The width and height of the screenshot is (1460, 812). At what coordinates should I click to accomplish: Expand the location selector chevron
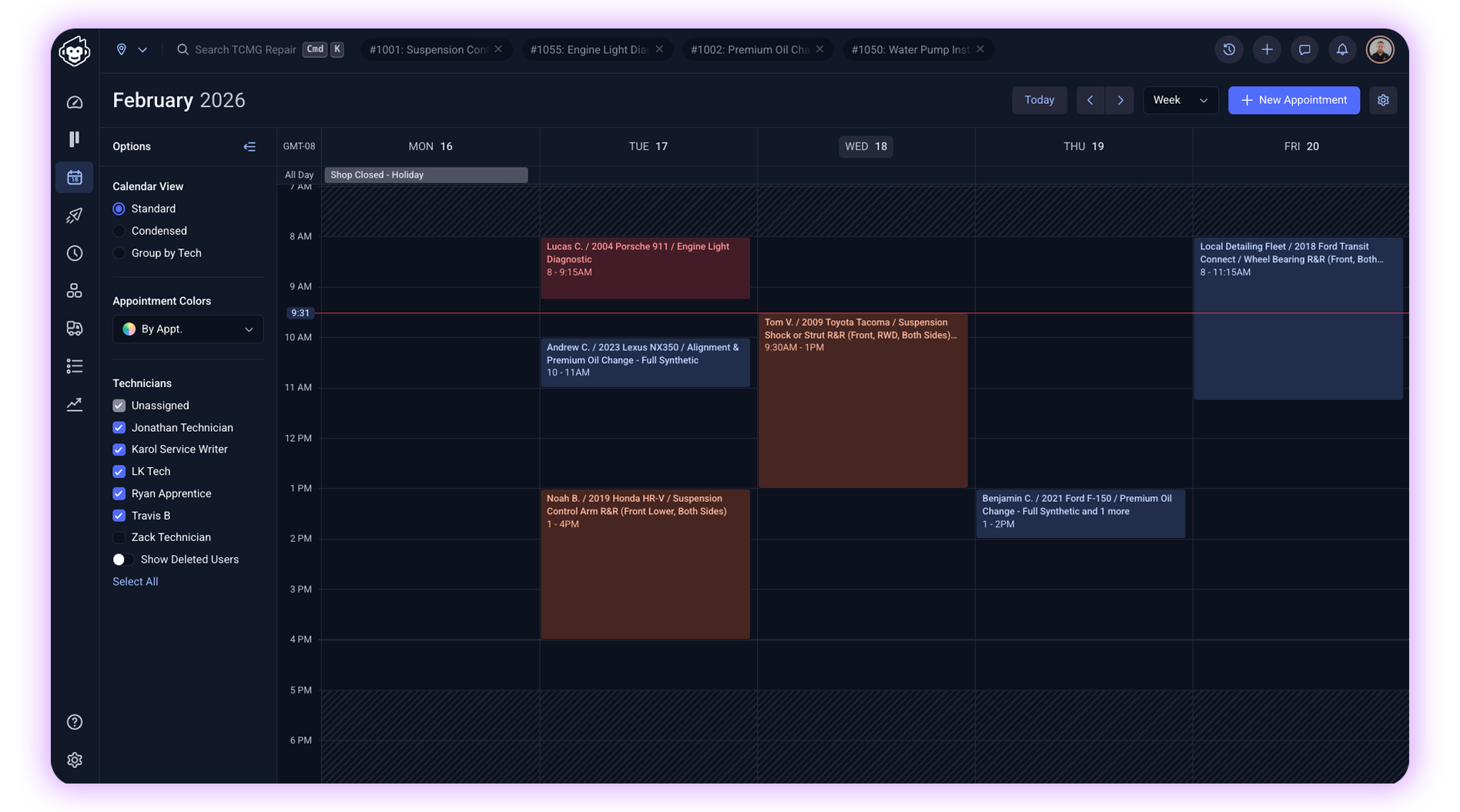tap(142, 49)
